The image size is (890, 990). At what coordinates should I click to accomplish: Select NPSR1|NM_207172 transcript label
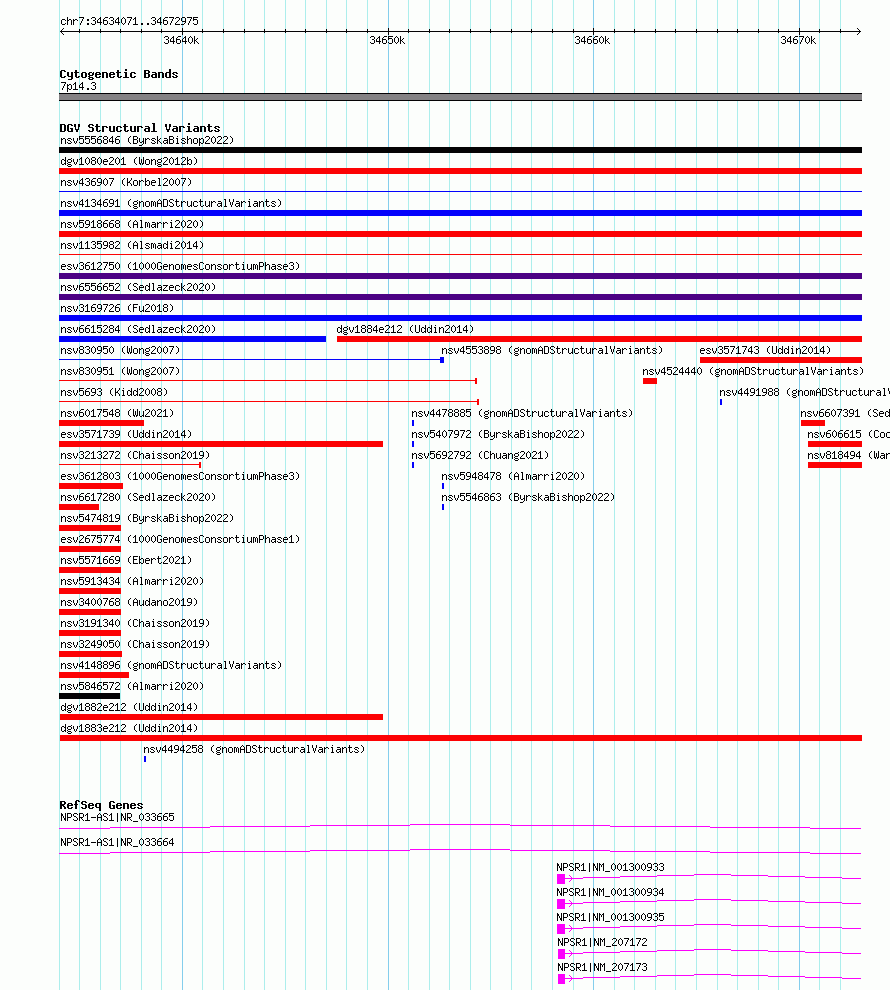pyautogui.click(x=602, y=942)
